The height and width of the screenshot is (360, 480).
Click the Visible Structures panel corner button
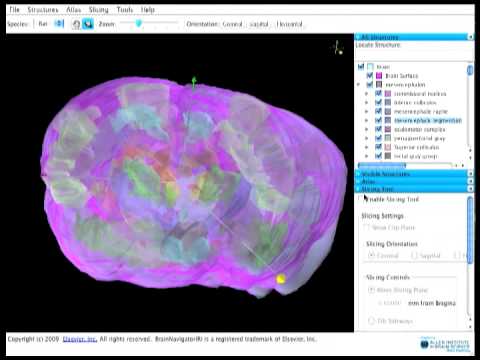tap(471, 174)
